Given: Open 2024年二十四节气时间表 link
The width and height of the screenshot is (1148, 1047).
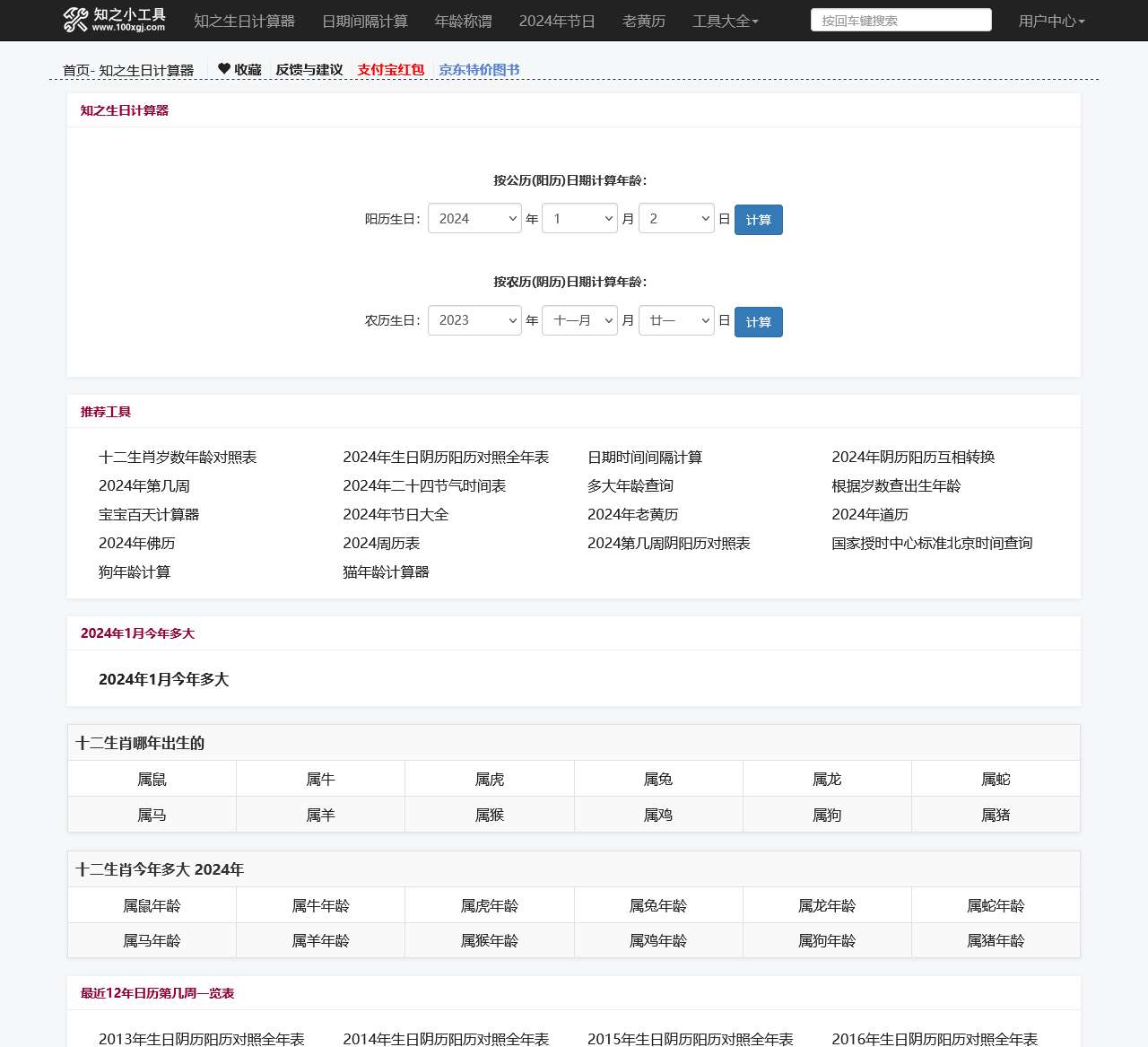Looking at the screenshot, I should (x=424, y=485).
